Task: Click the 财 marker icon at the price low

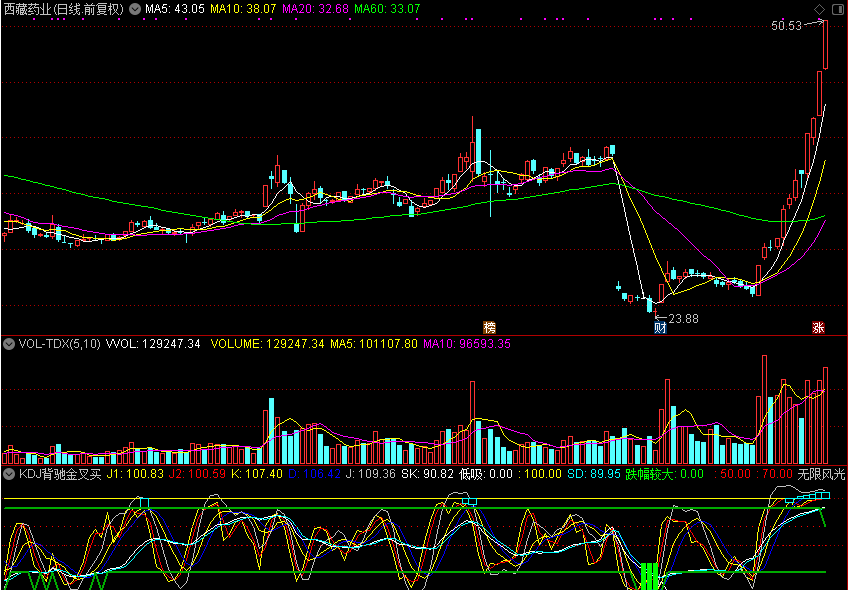Action: click(x=660, y=327)
